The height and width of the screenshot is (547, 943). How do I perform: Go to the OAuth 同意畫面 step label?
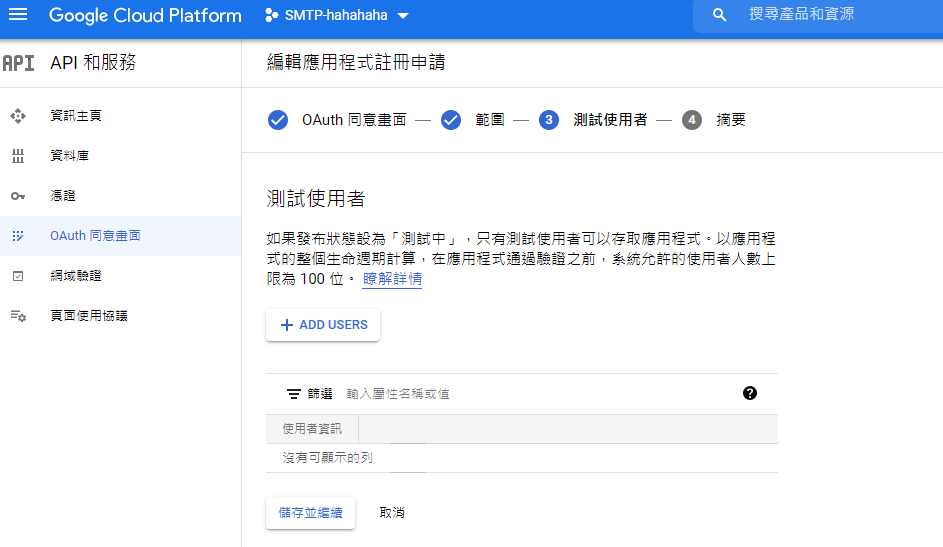point(354,120)
